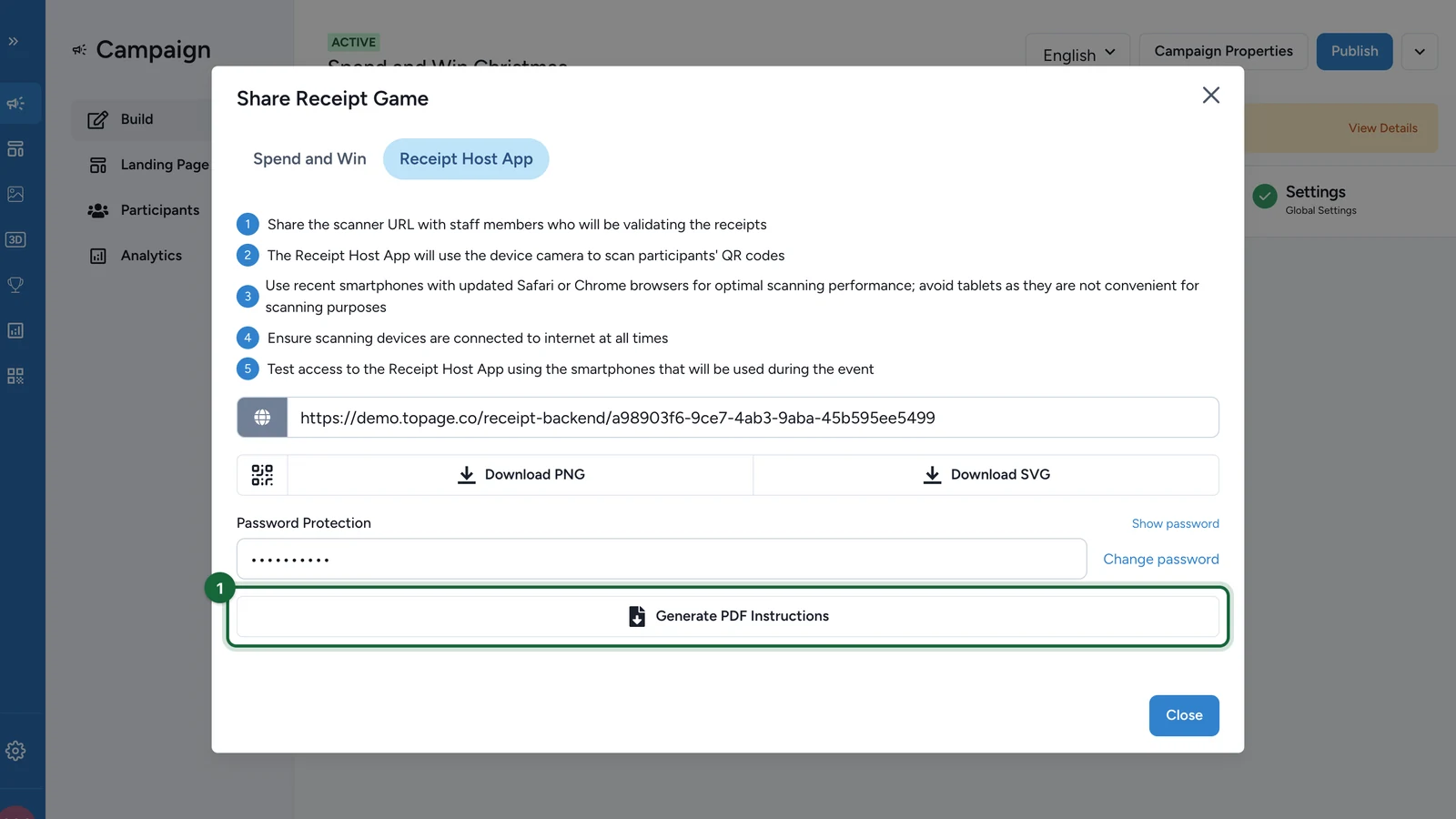Select the Receipt Host App tab
The width and height of the screenshot is (1456, 819).
tap(466, 159)
